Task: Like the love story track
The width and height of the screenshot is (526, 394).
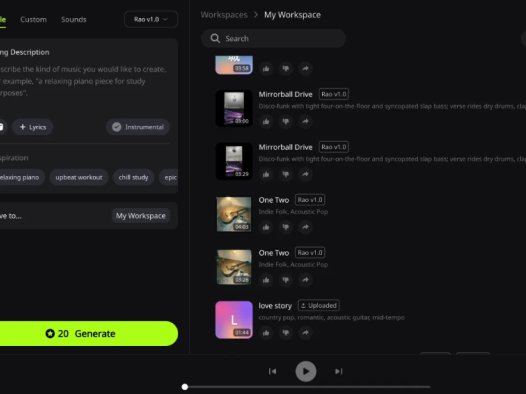Action: 266,333
